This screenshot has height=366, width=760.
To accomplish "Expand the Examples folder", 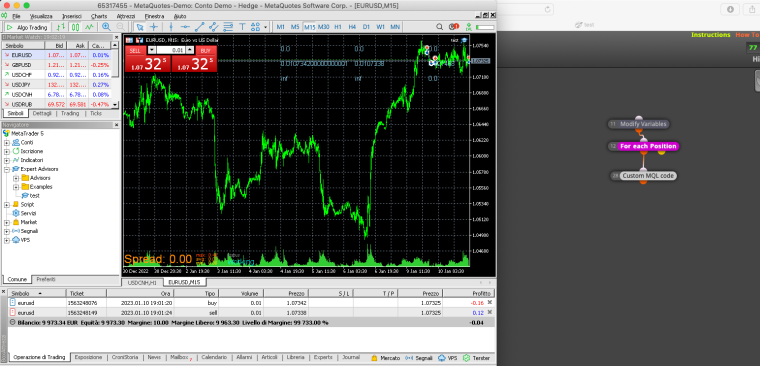I will pos(16,187).
